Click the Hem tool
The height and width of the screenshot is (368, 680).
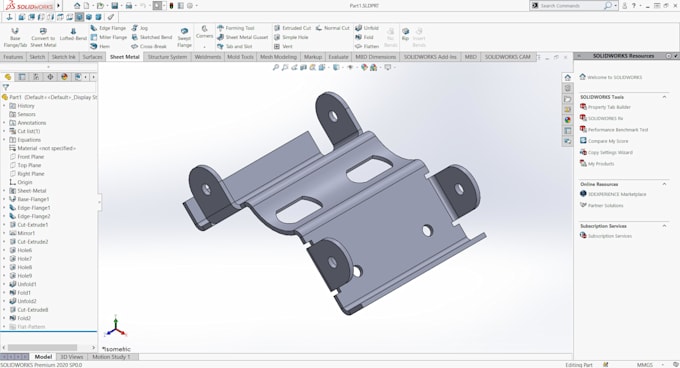(100, 46)
